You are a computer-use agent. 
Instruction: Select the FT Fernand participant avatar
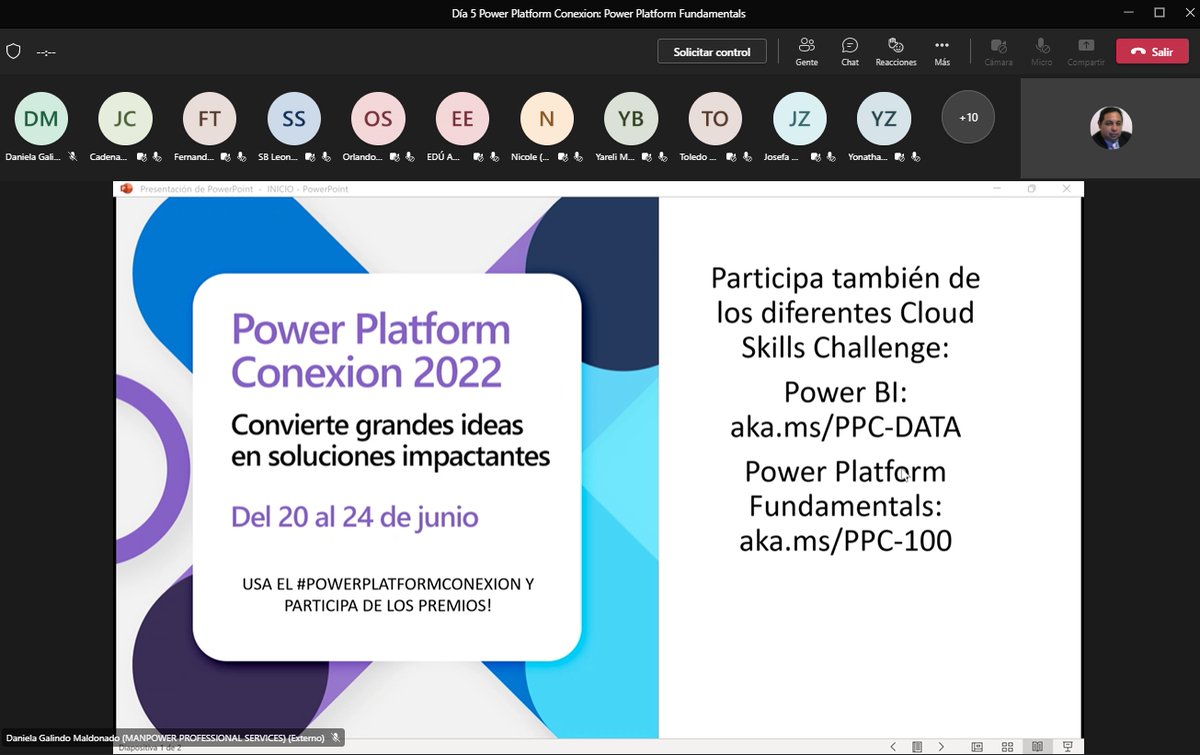209,118
